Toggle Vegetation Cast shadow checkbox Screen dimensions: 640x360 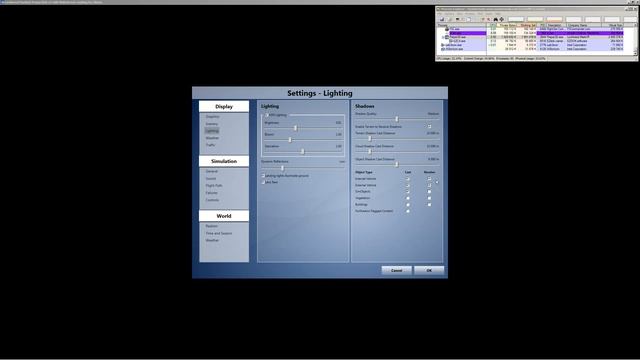coord(407,198)
